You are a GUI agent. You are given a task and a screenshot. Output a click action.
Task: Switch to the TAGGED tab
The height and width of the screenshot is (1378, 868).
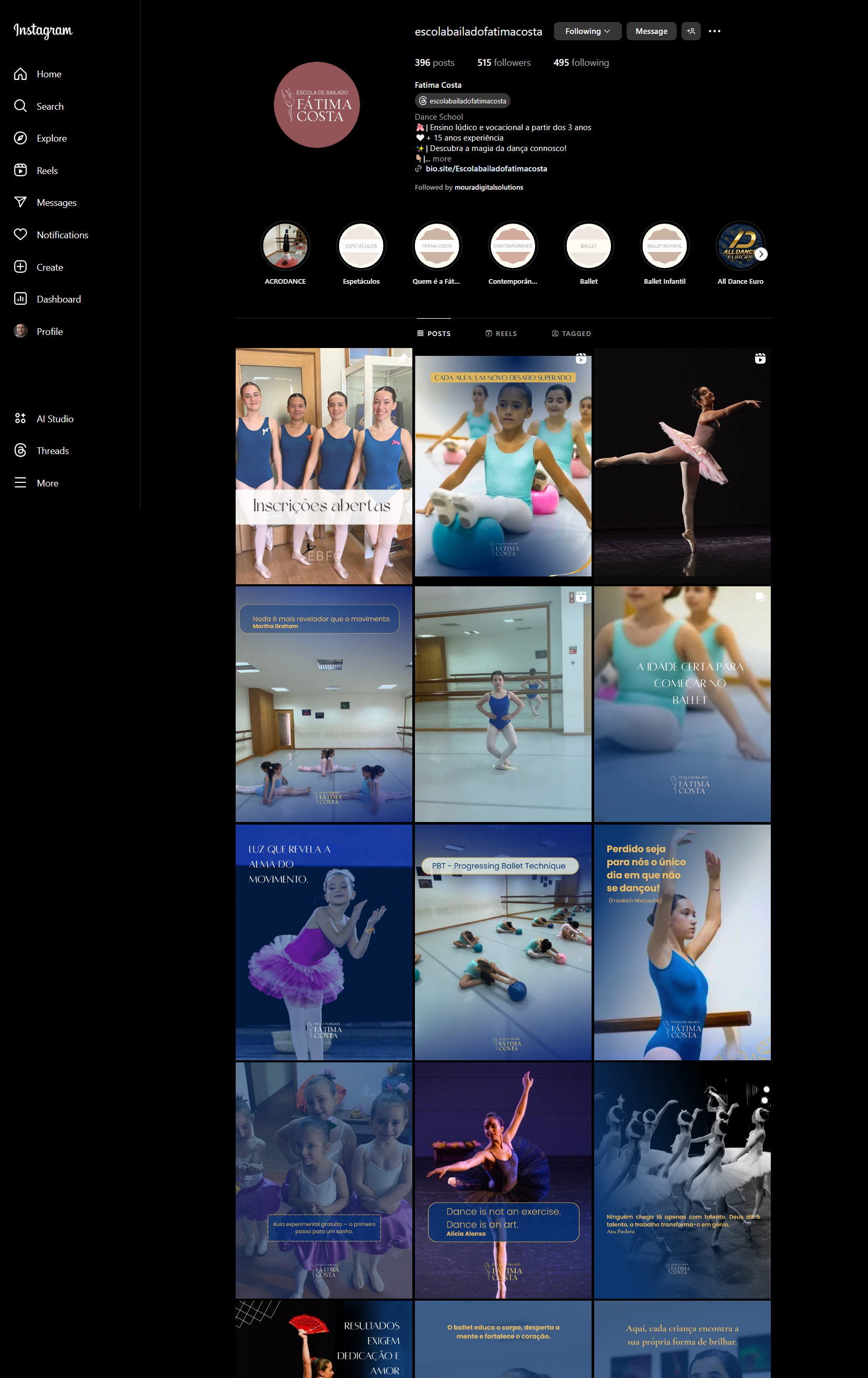click(571, 333)
